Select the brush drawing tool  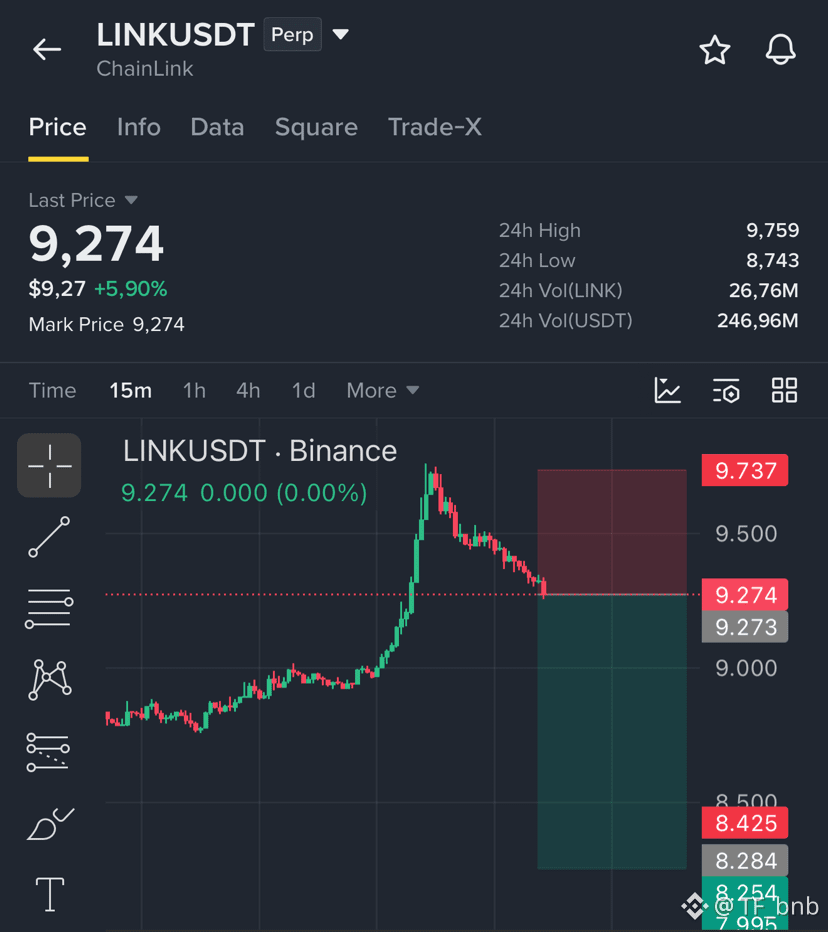[x=51, y=824]
